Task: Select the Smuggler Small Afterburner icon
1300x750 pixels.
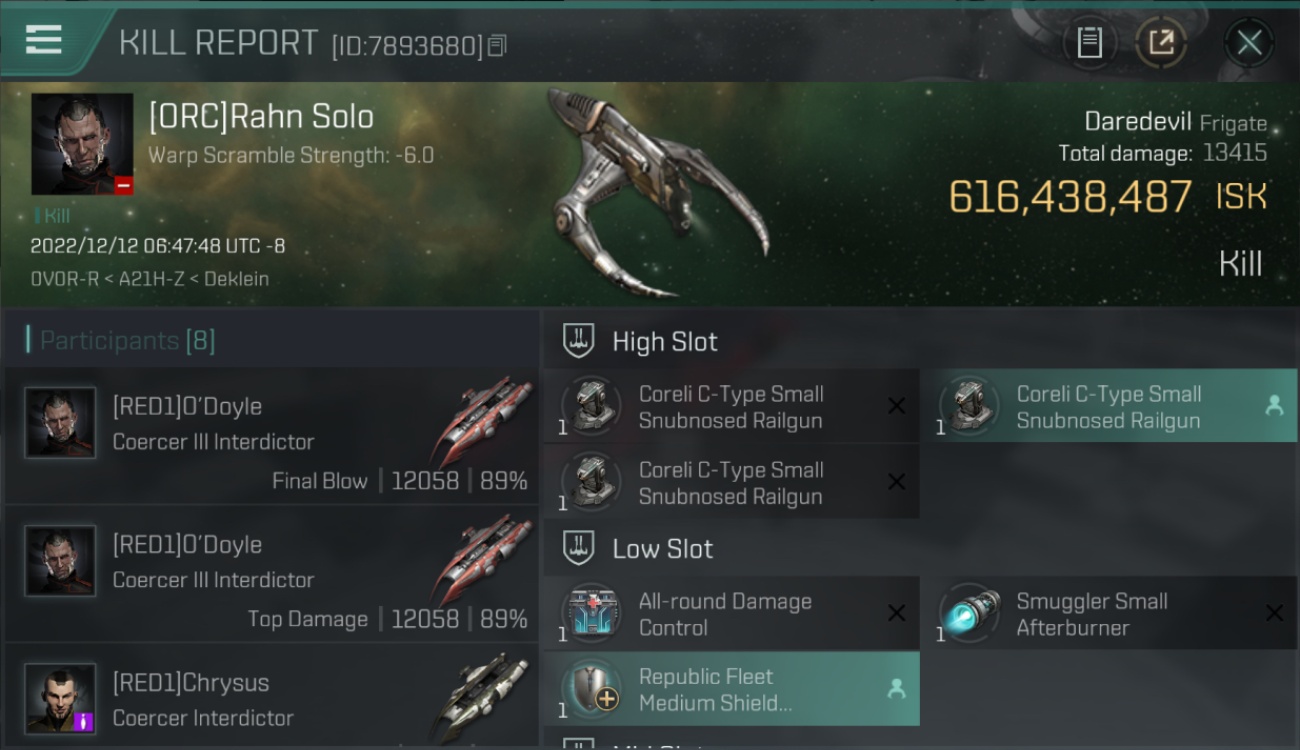Action: tap(969, 614)
